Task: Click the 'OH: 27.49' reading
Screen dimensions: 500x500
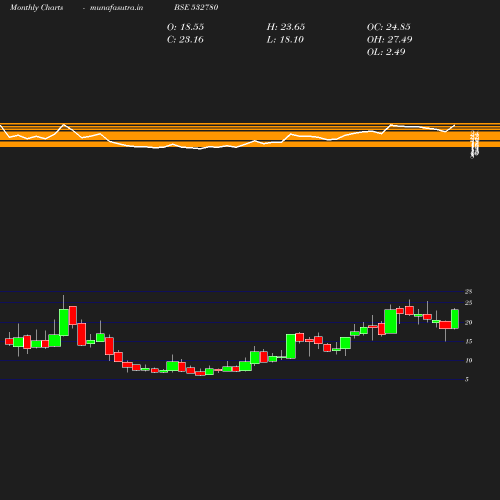Action: (x=389, y=39)
